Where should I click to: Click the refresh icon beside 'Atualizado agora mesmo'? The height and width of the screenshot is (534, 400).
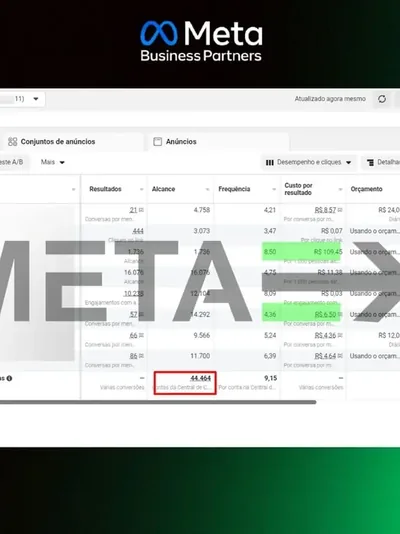382,99
